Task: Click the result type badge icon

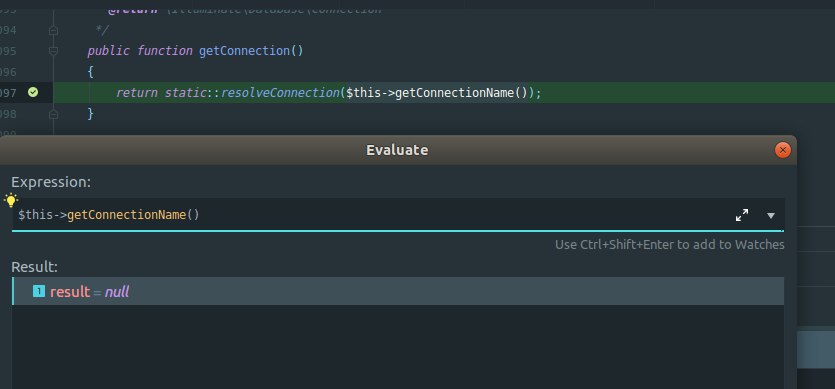Action: [x=39, y=291]
